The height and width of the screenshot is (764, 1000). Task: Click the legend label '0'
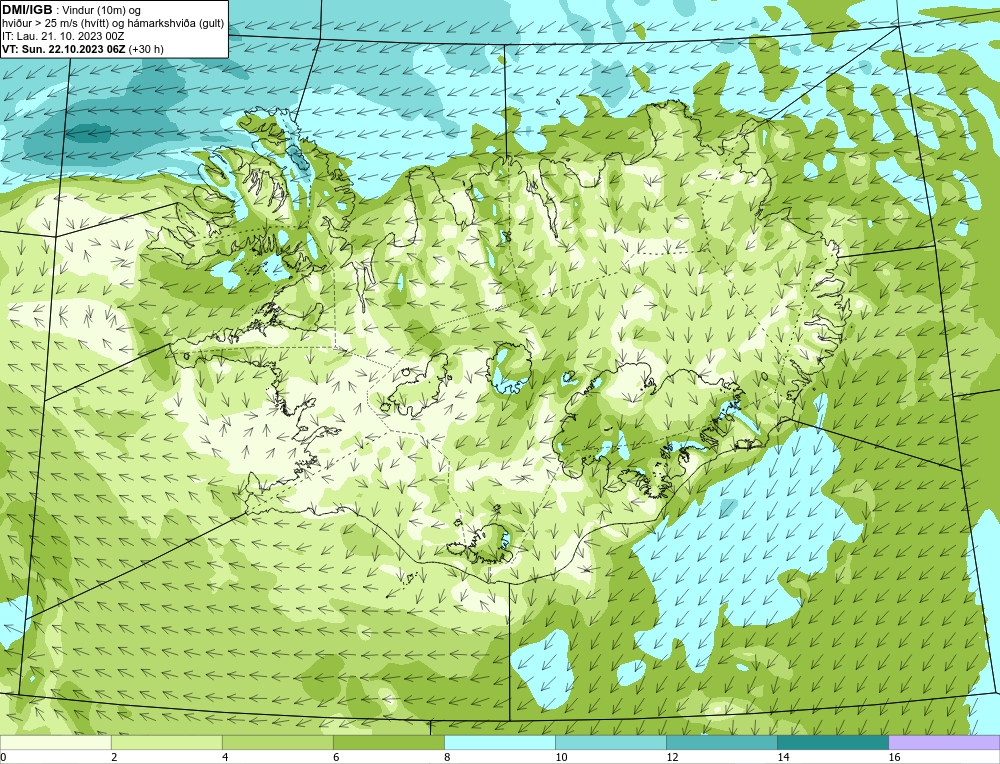[3, 757]
